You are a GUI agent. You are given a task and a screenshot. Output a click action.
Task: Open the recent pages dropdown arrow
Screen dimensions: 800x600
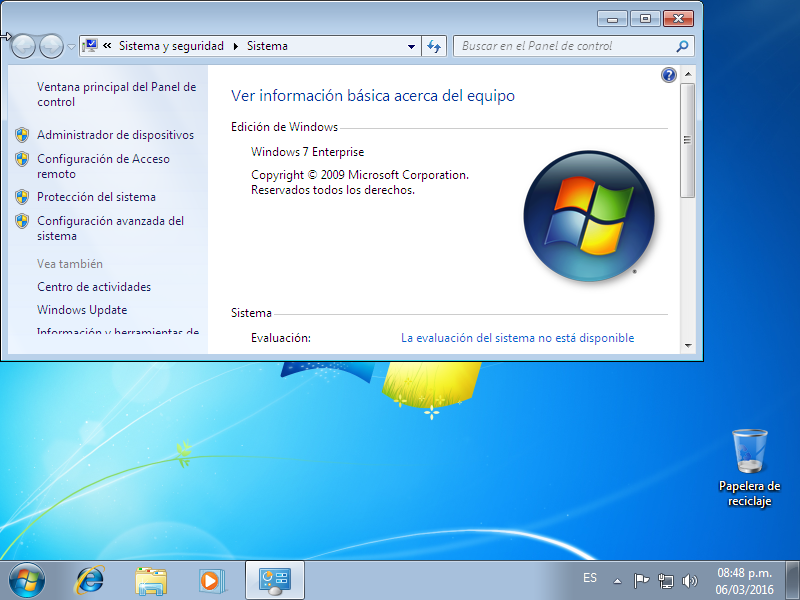(71, 46)
